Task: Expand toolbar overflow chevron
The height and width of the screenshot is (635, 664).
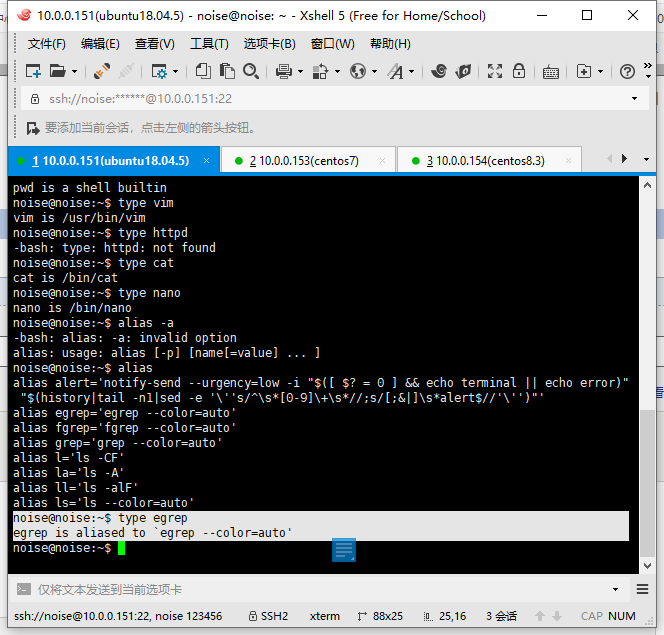Action: click(x=647, y=65)
